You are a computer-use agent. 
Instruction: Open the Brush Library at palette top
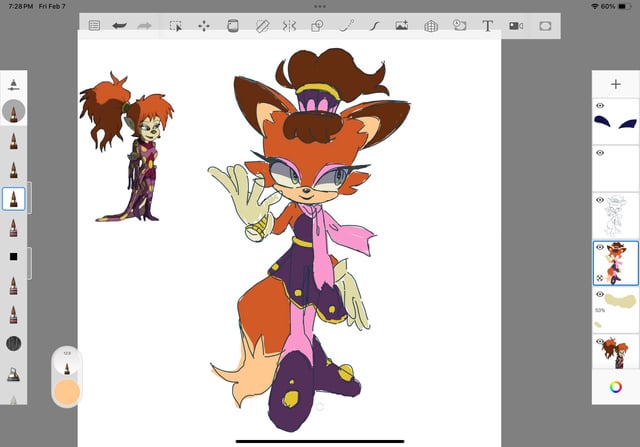tap(13, 85)
